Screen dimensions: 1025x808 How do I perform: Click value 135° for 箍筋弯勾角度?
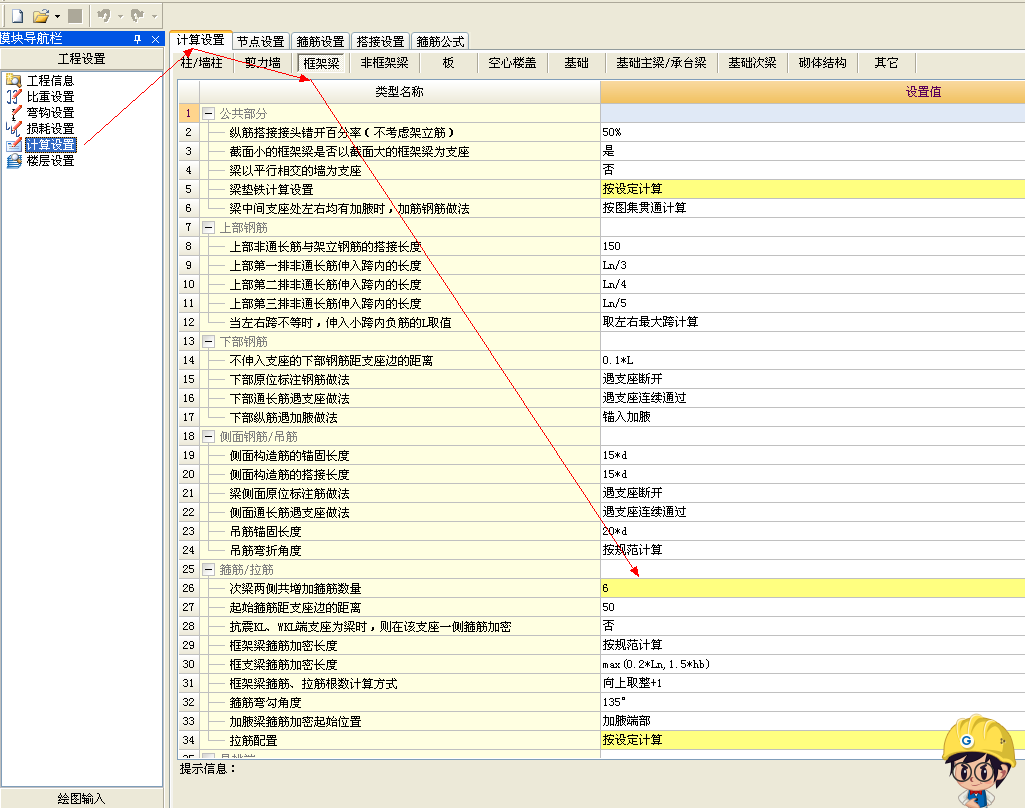813,702
